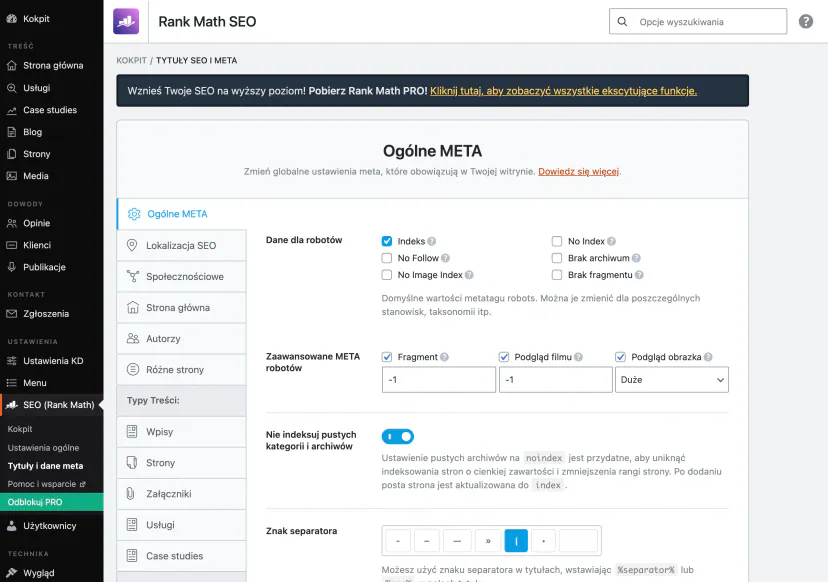Open the Różne strony tab
The height and width of the screenshot is (582, 828).
pyautogui.click(x=182, y=370)
